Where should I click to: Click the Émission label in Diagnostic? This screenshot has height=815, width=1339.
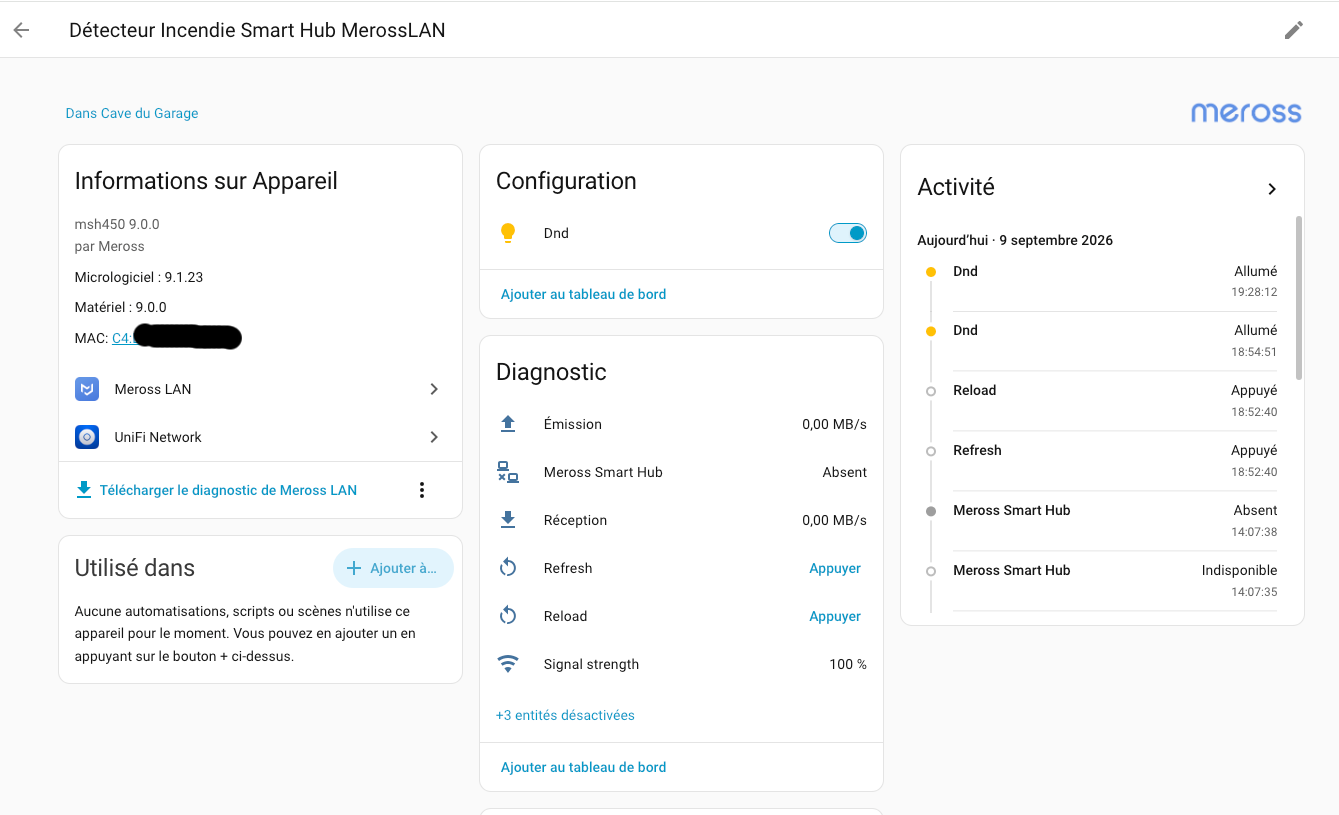pyautogui.click(x=573, y=424)
